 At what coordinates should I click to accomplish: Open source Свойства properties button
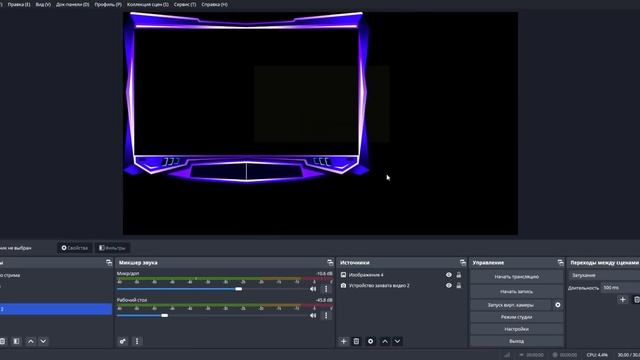pos(74,248)
